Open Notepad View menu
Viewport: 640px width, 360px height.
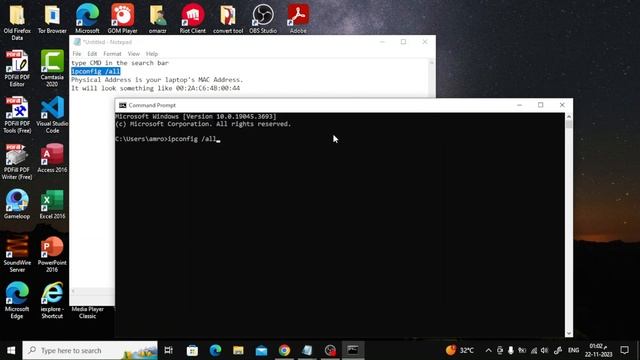coord(133,54)
